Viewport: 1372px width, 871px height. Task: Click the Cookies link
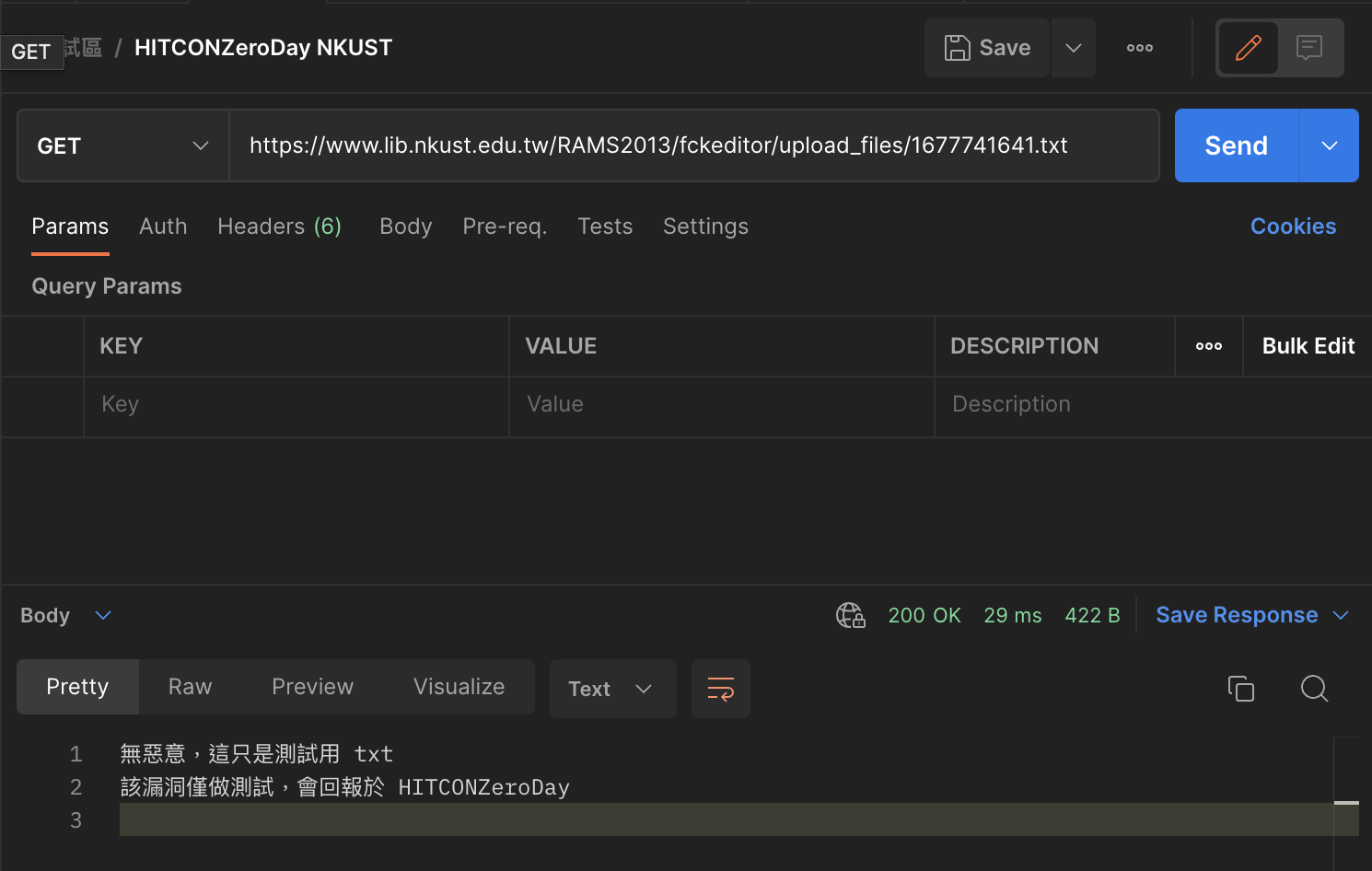[x=1293, y=226]
